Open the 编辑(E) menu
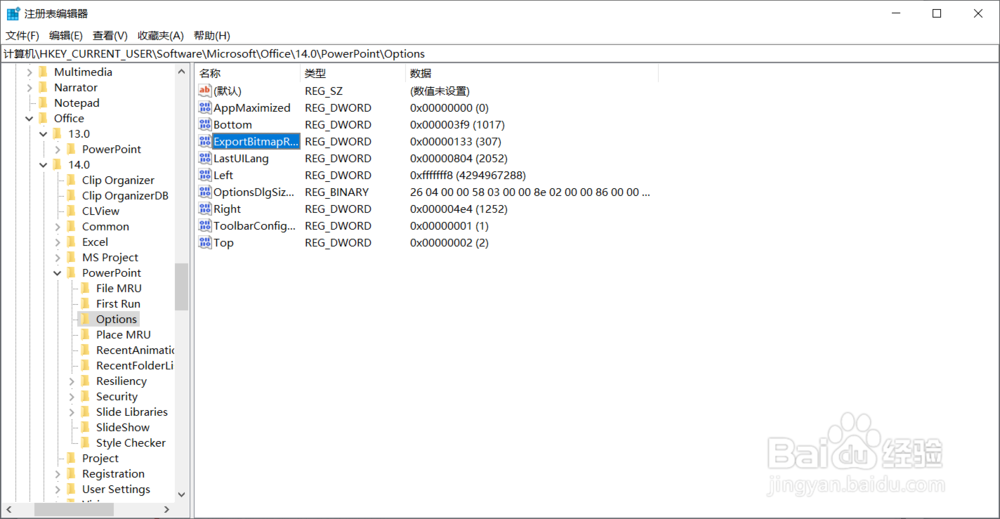The height and width of the screenshot is (519, 1000). (66, 36)
